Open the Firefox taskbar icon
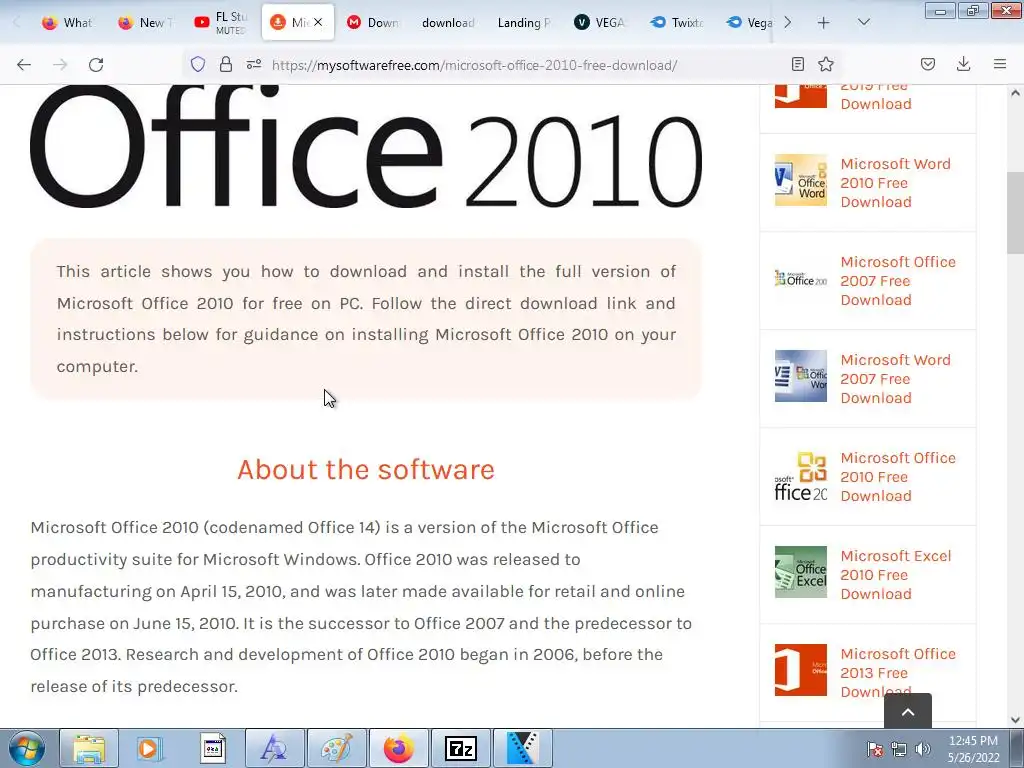Image resolution: width=1024 pixels, height=768 pixels. (399, 748)
